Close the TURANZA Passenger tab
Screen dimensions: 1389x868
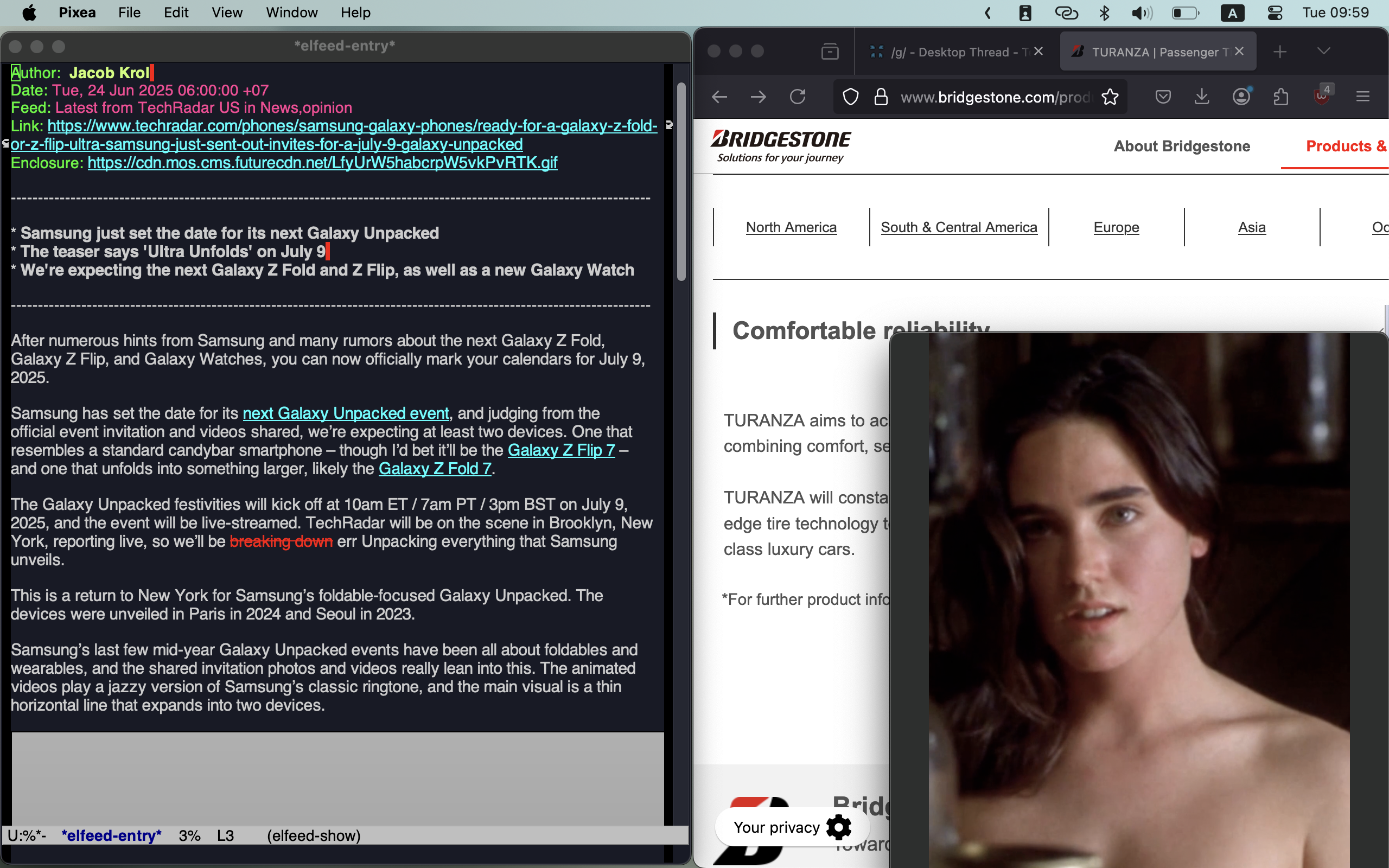coord(1239,51)
